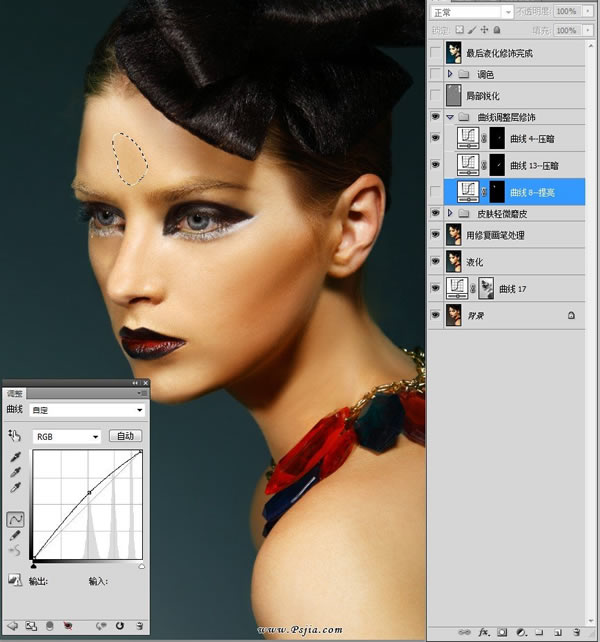Select the 曲线 17 layer mask thumbnail

click(x=486, y=288)
